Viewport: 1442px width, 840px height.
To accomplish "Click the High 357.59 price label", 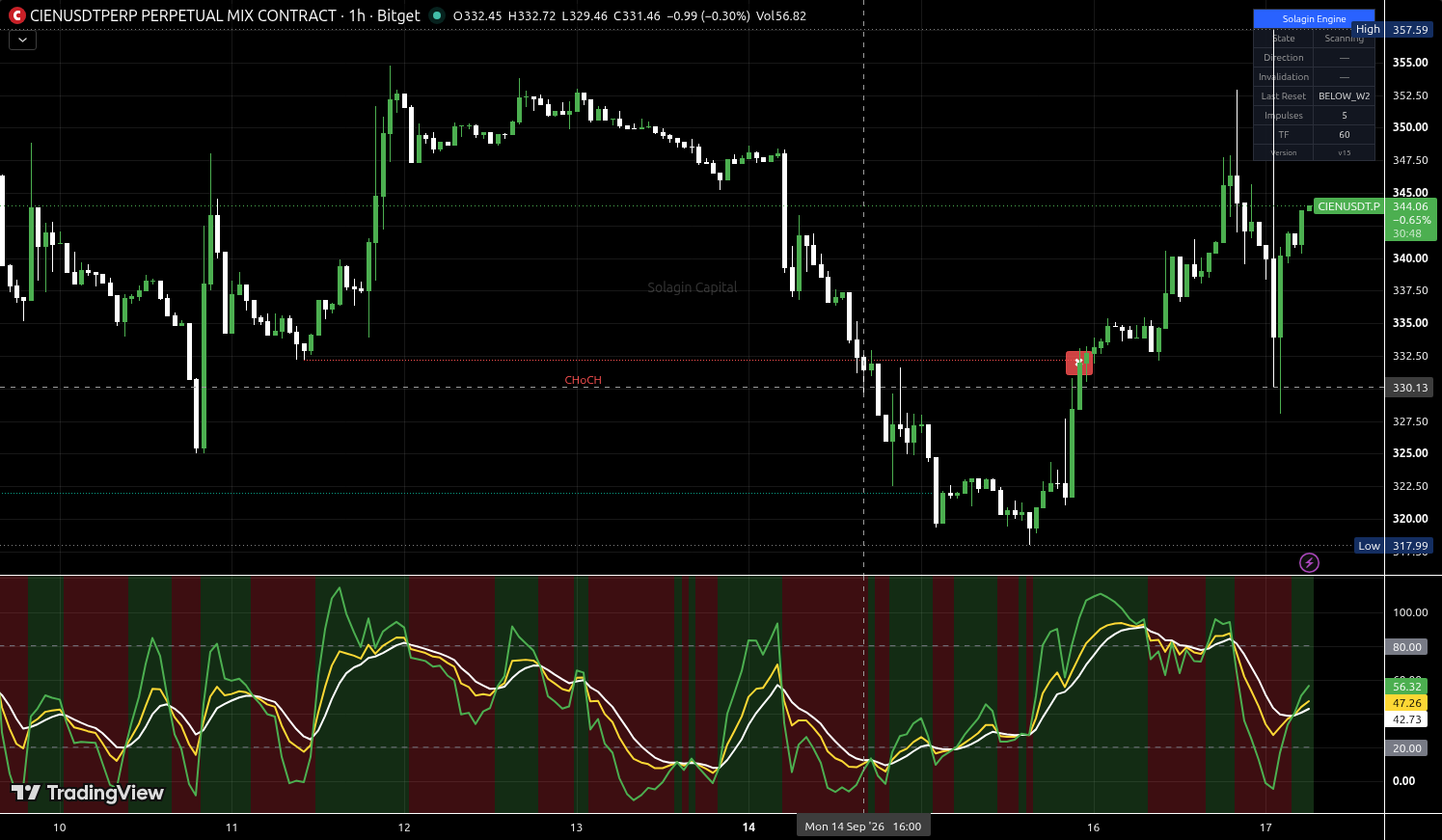I will click(1394, 30).
